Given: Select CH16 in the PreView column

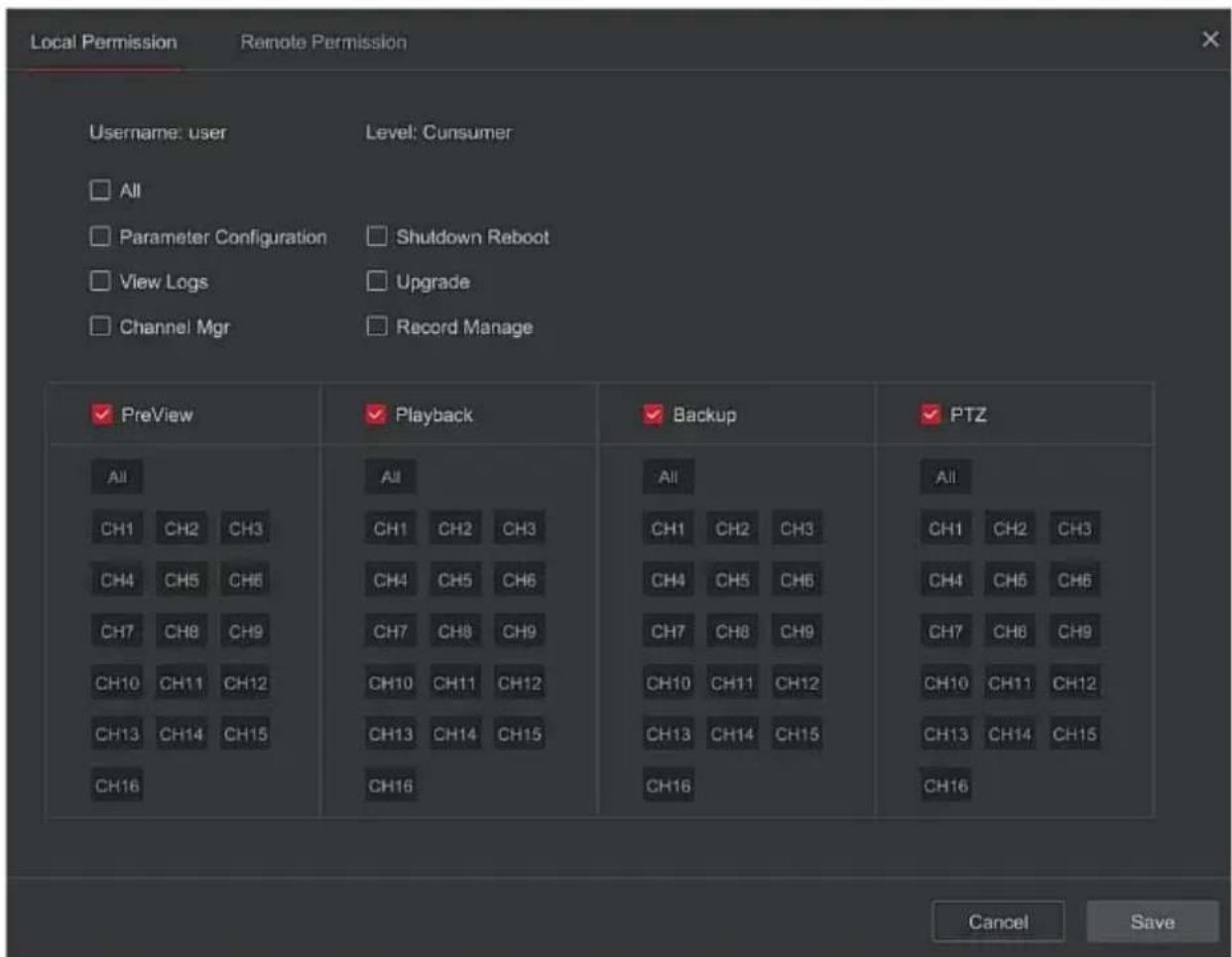Looking at the screenshot, I should (117, 786).
